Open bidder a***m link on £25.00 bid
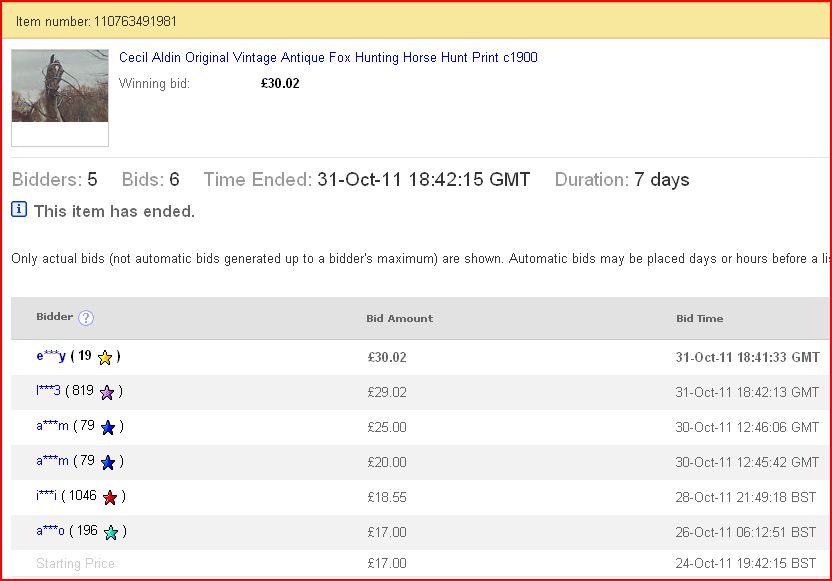 pos(53,426)
